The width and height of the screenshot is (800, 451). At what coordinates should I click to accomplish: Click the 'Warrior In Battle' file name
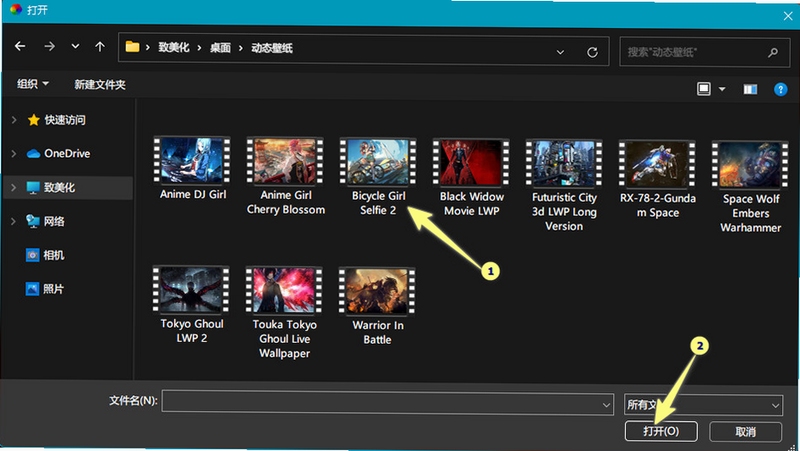pyautogui.click(x=378, y=332)
